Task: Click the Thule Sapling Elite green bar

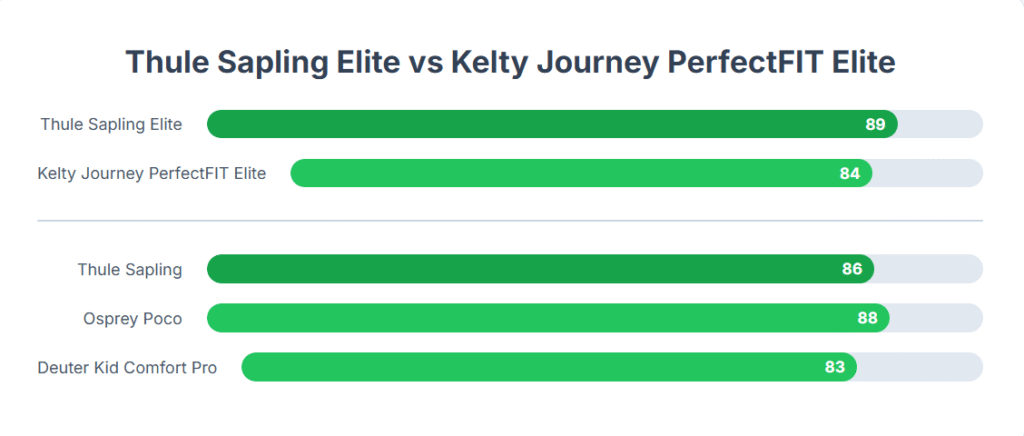Action: pyautogui.click(x=552, y=124)
